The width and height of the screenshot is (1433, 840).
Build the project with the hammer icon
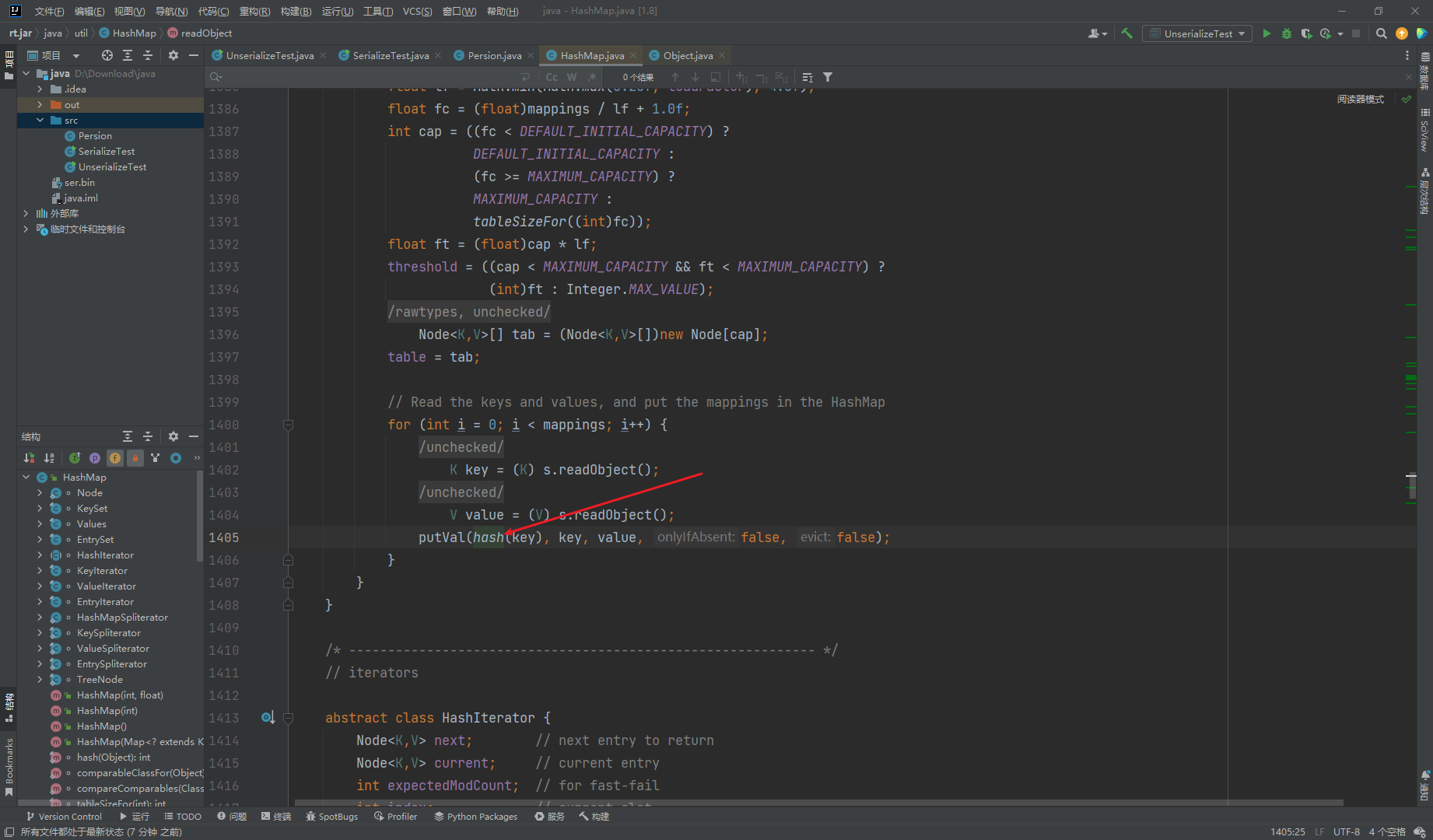coord(1126,33)
